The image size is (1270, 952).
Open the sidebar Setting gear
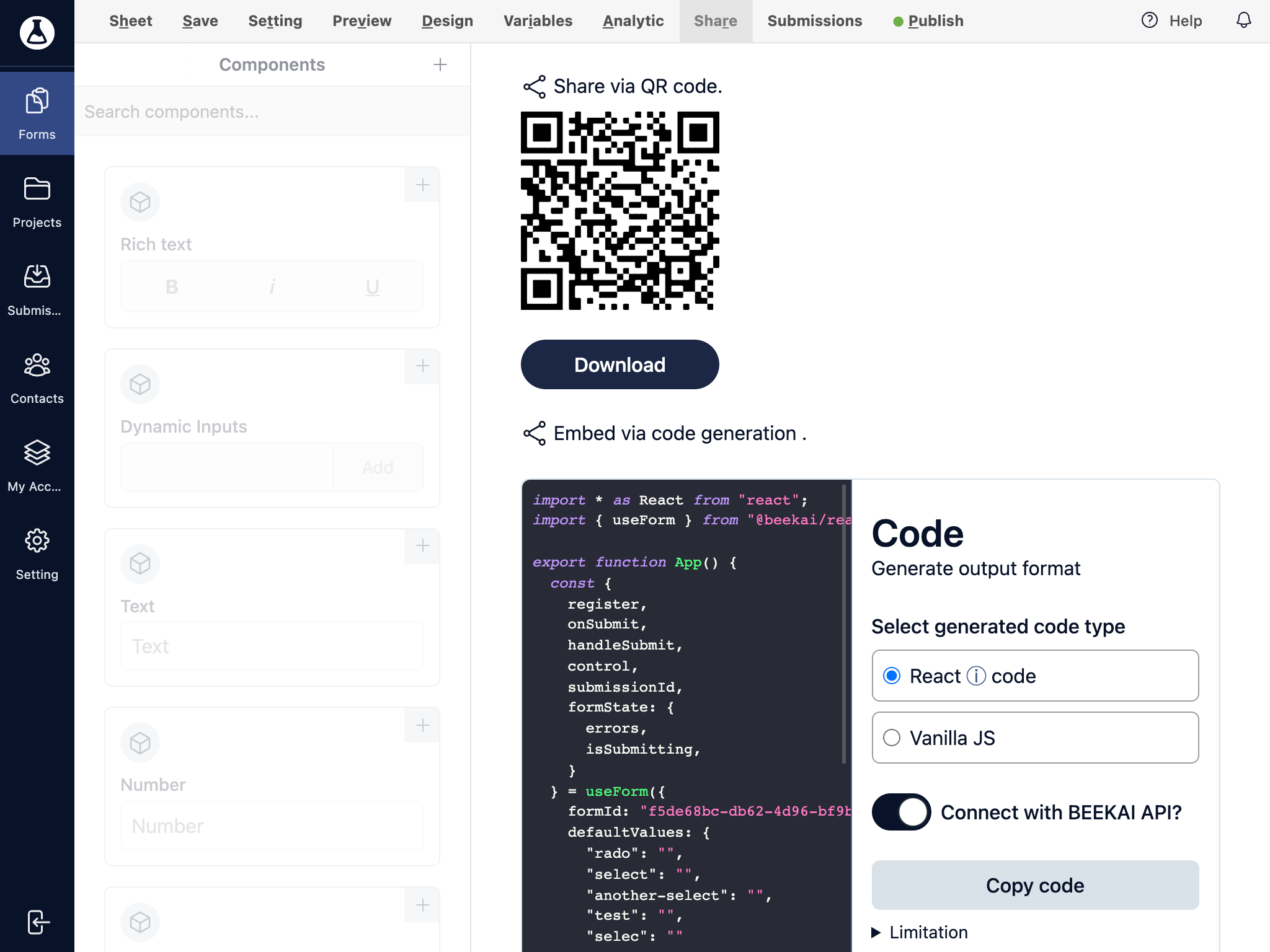click(x=37, y=540)
